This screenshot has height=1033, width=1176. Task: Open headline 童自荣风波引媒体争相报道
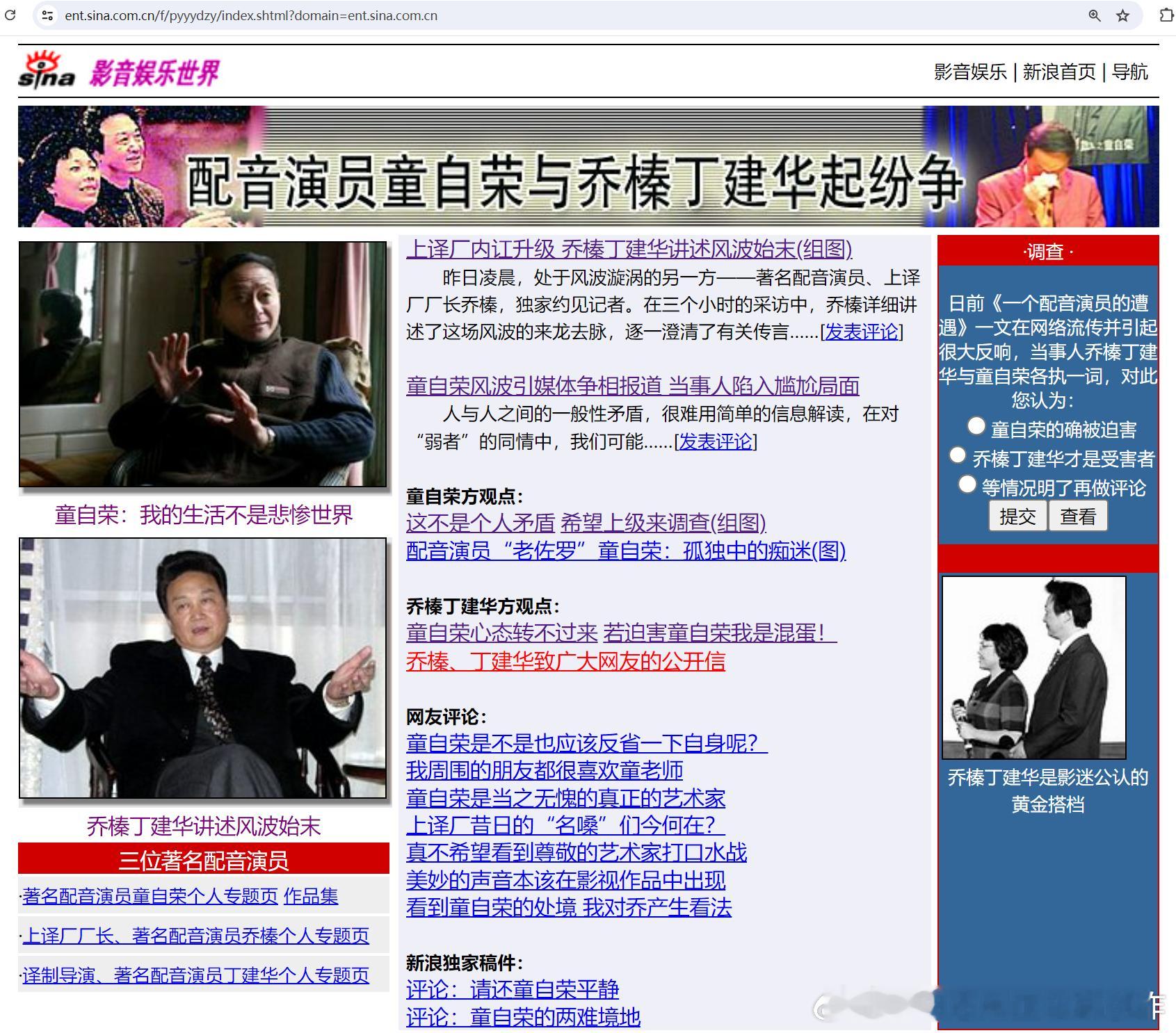[x=633, y=386]
